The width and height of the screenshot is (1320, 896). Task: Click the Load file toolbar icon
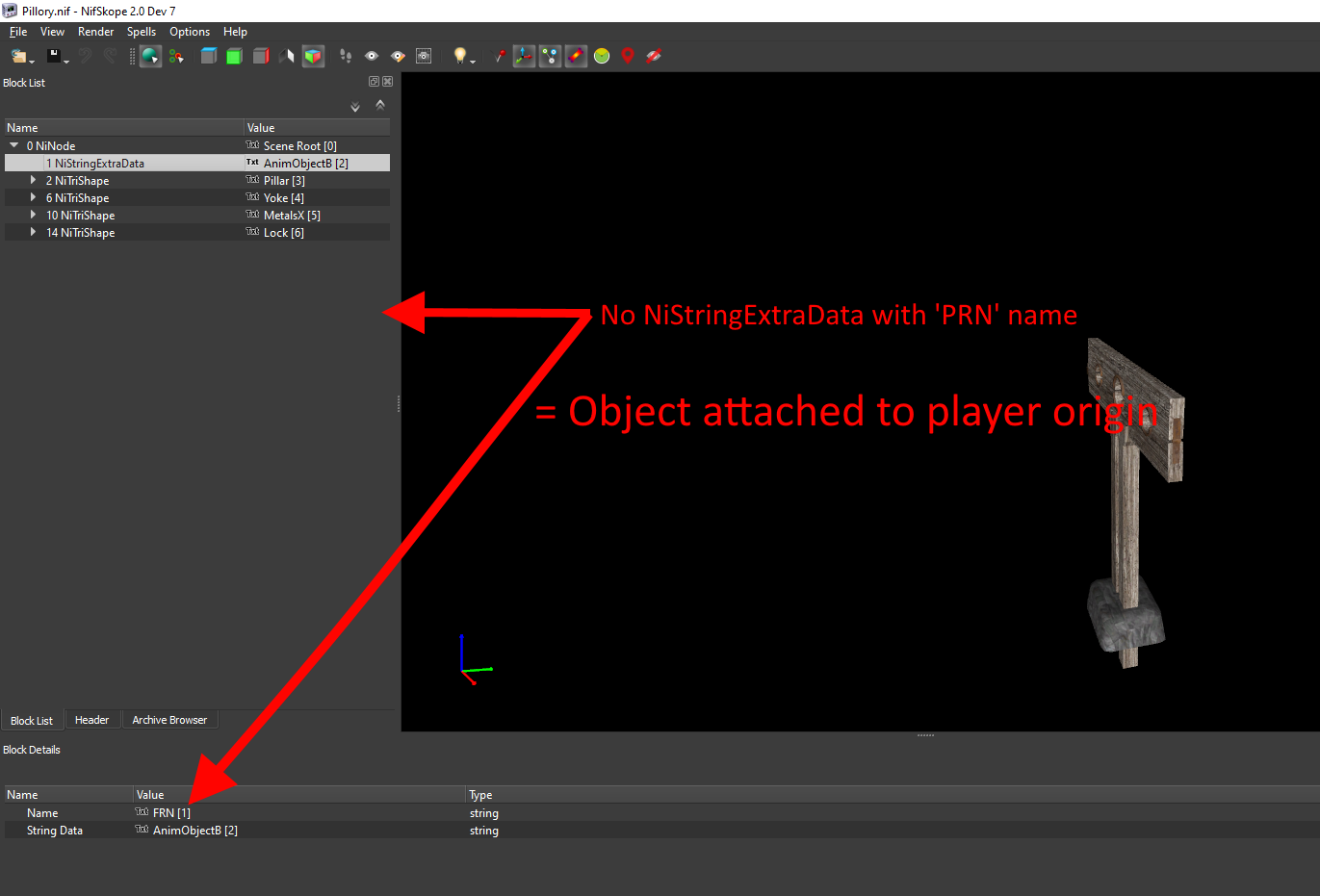[x=18, y=56]
